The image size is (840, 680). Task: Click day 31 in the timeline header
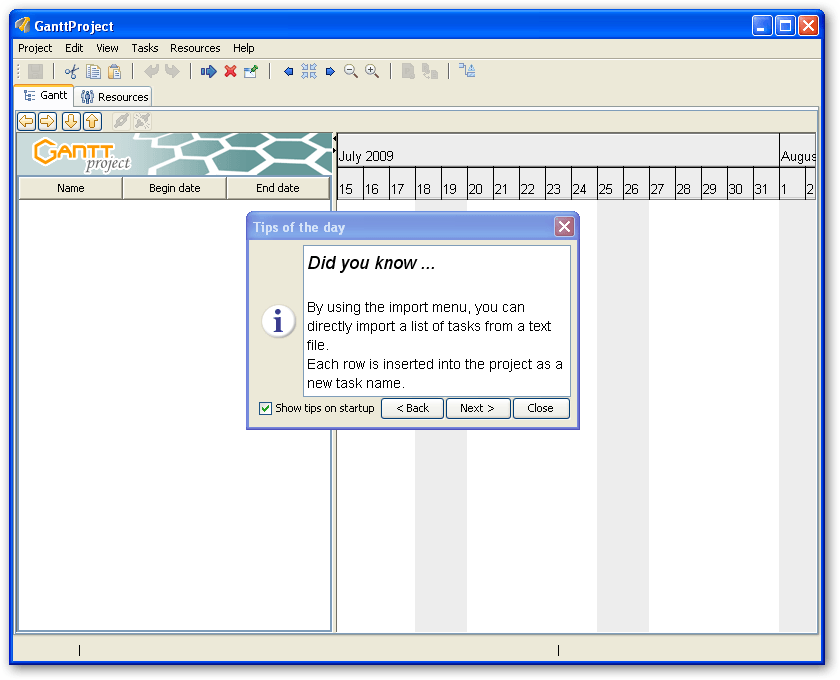(766, 184)
